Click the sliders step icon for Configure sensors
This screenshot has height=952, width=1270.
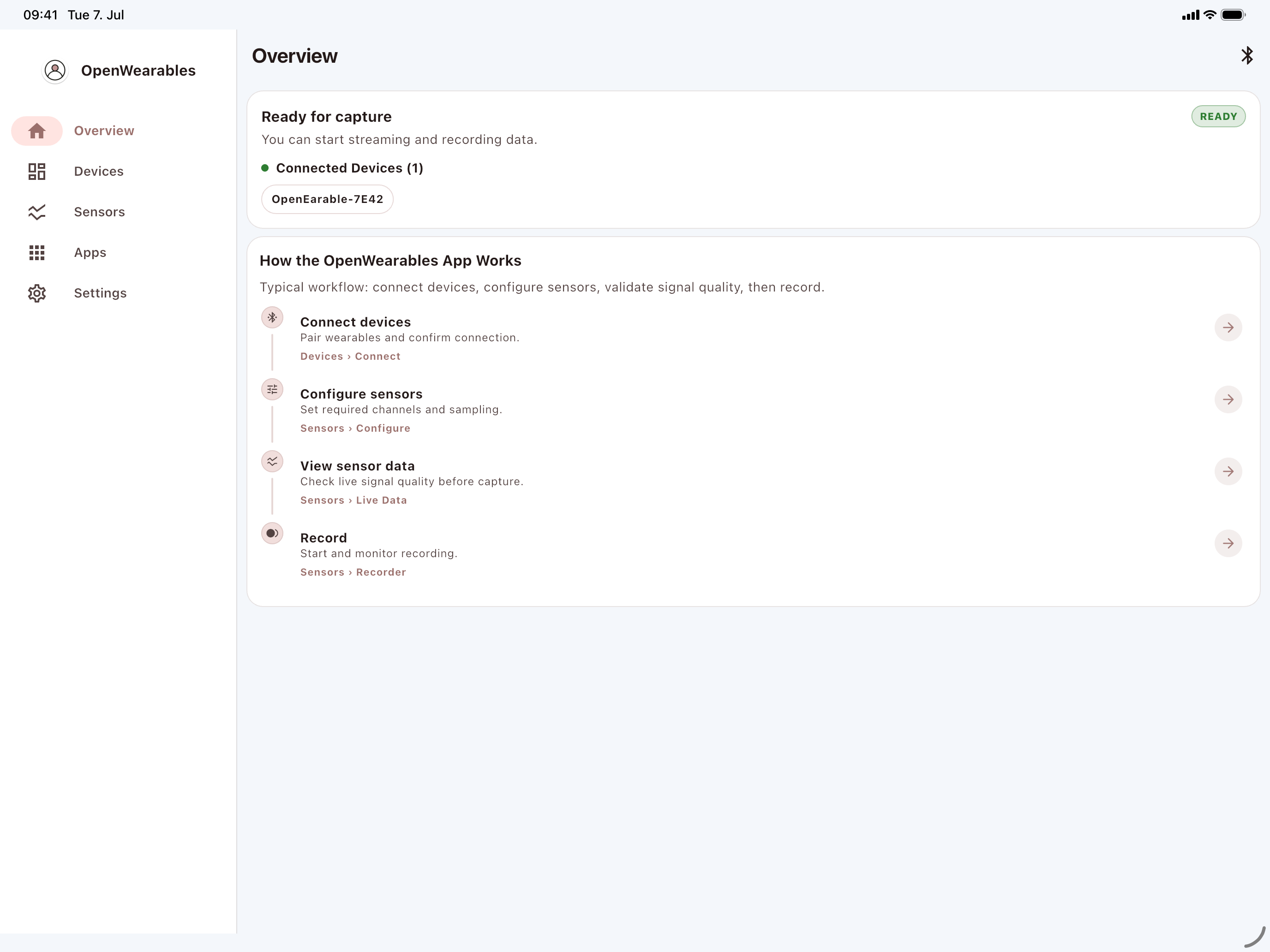click(x=272, y=390)
